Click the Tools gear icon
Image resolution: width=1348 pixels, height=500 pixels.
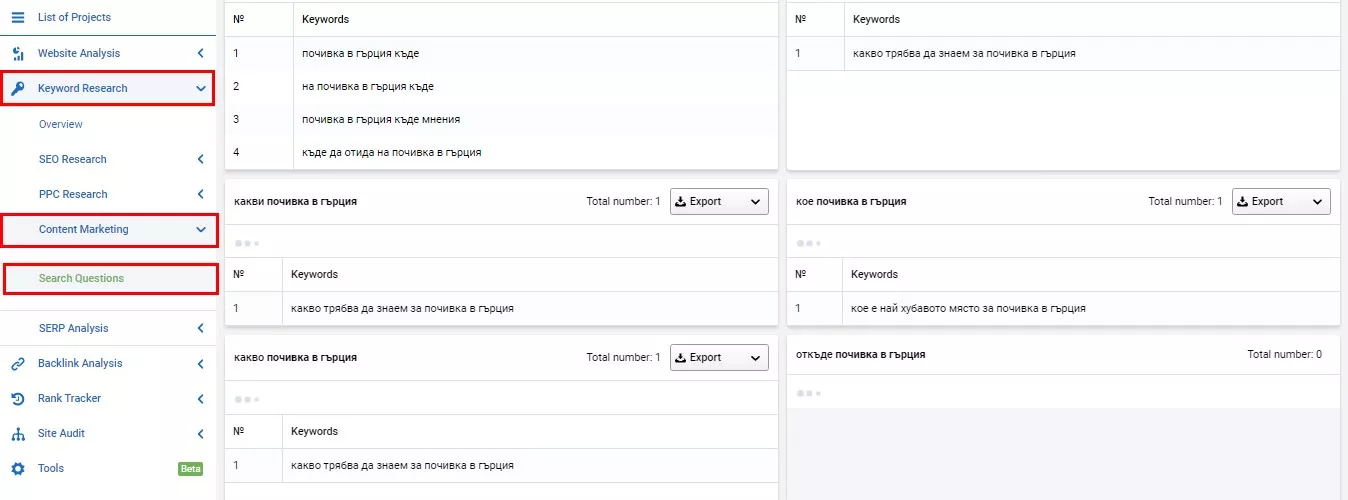click(x=17, y=468)
